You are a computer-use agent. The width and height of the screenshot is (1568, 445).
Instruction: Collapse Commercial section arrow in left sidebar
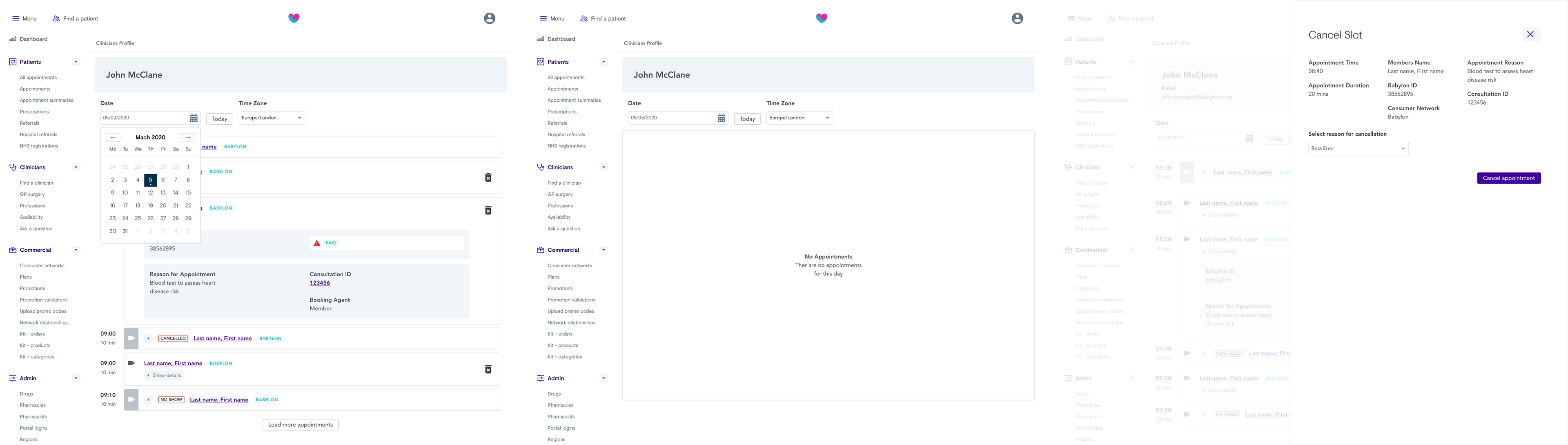click(76, 250)
